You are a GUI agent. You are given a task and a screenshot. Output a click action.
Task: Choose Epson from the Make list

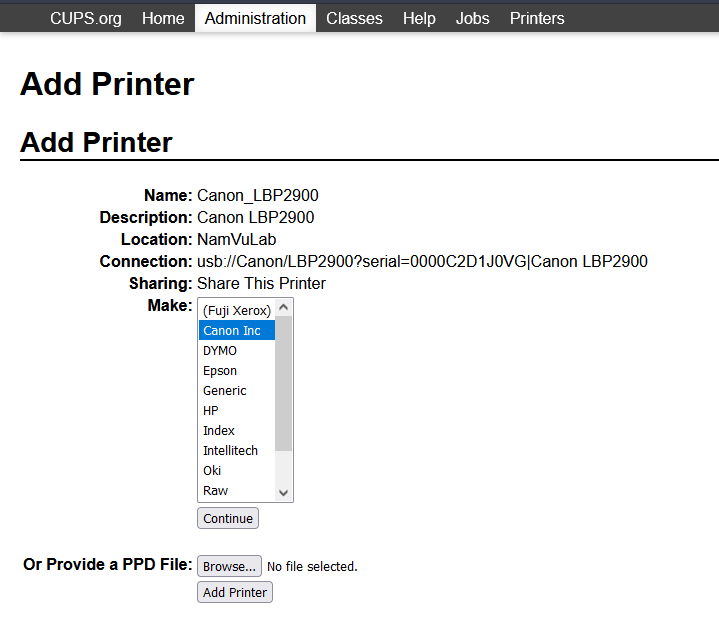point(237,370)
